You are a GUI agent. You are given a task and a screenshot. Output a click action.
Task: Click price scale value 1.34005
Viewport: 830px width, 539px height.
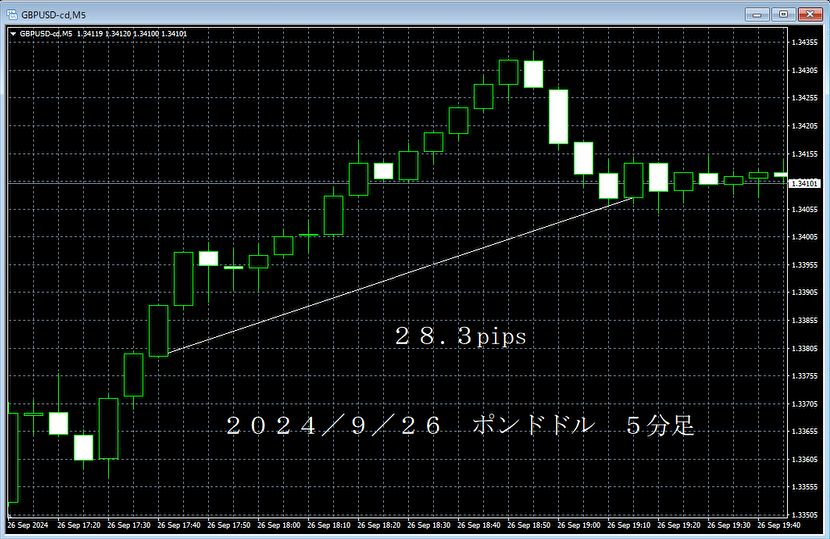(805, 237)
